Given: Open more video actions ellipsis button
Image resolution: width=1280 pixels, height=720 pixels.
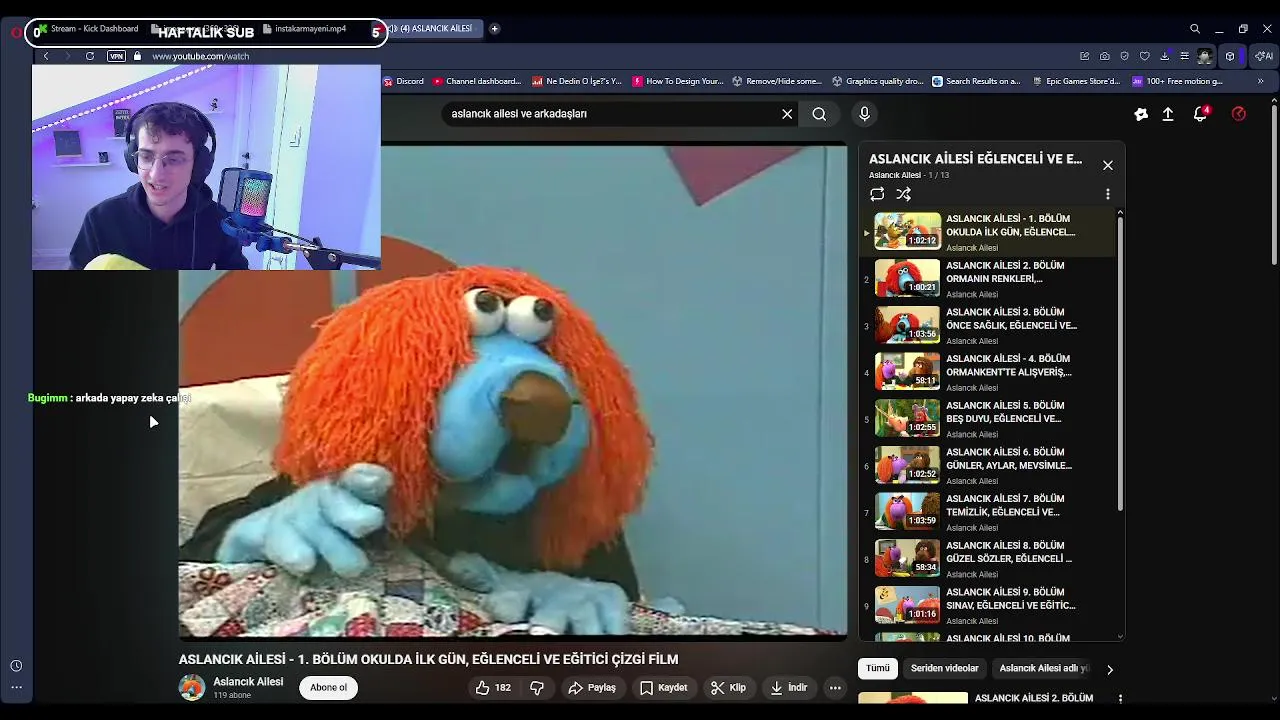Looking at the screenshot, I should [x=835, y=688].
